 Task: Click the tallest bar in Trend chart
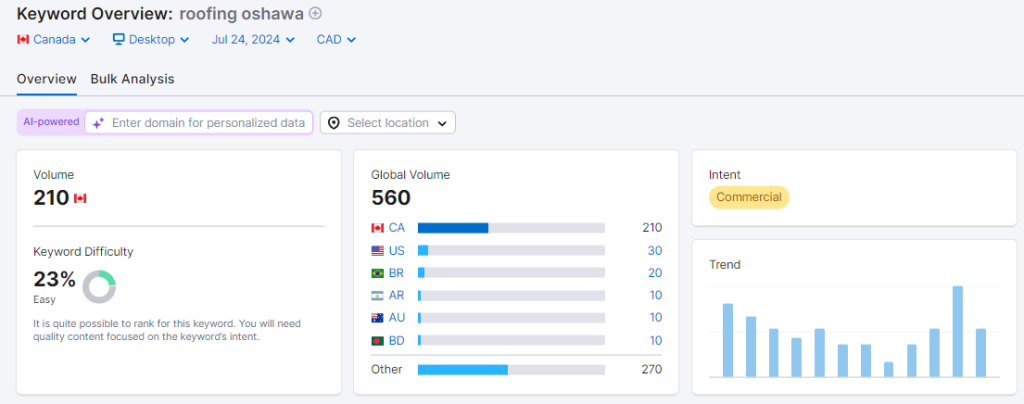click(957, 331)
